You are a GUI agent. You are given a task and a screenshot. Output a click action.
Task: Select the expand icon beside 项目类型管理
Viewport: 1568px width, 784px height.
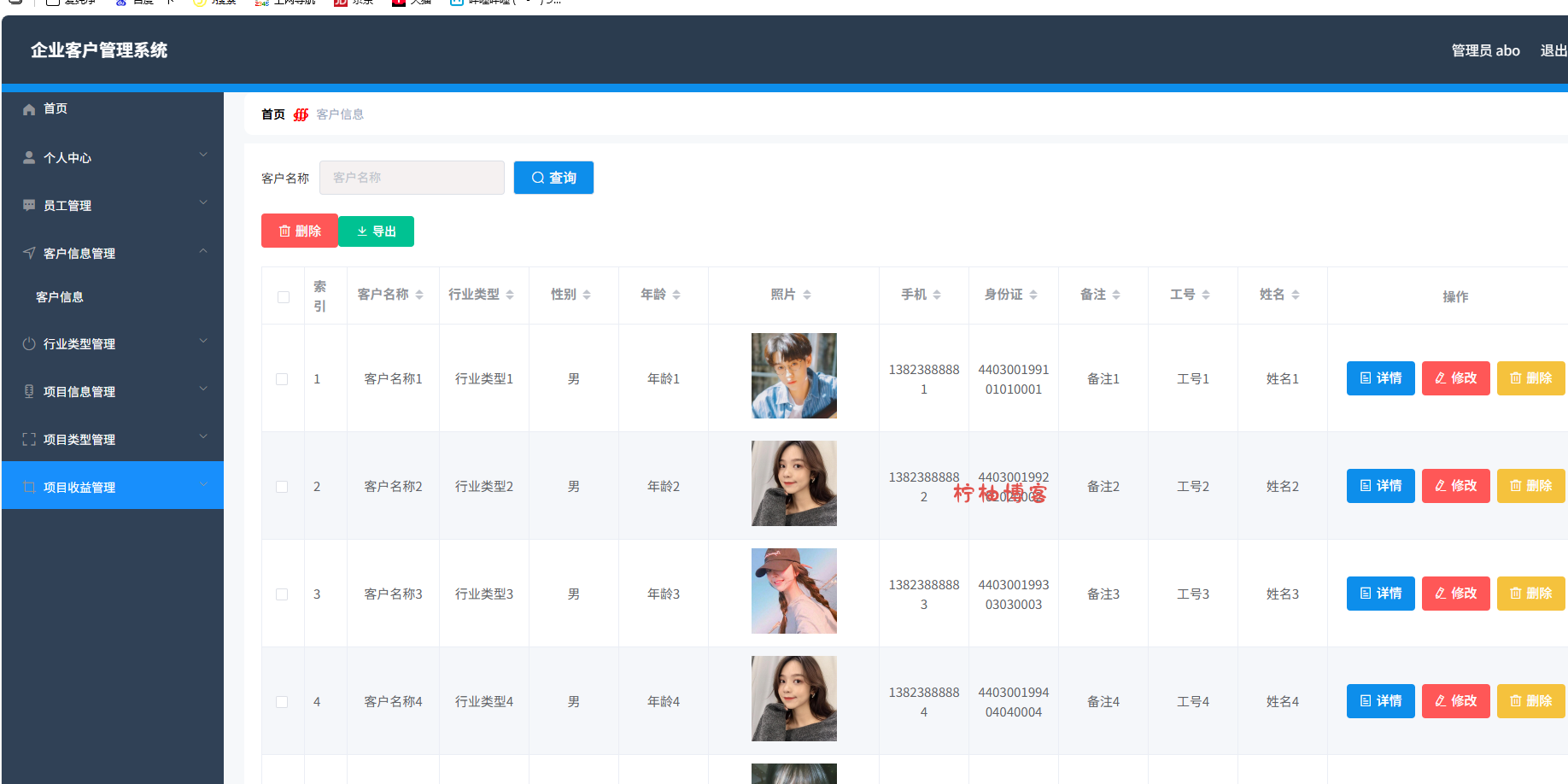(29, 439)
